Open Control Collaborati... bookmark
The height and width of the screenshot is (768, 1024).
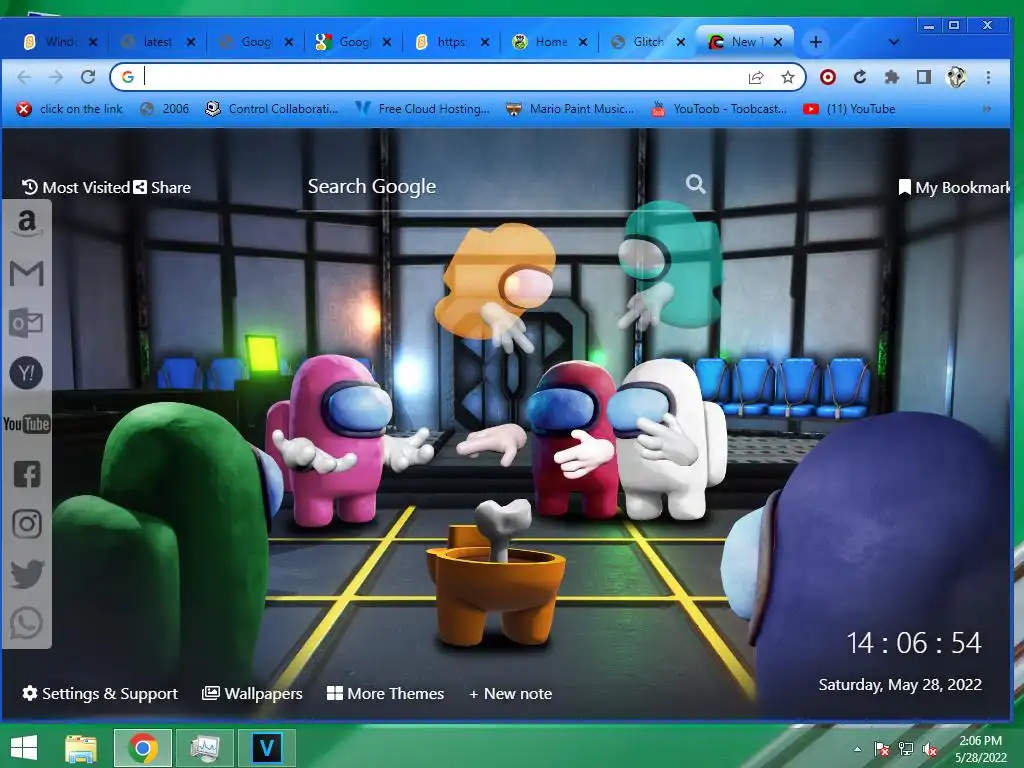pyautogui.click(x=272, y=109)
